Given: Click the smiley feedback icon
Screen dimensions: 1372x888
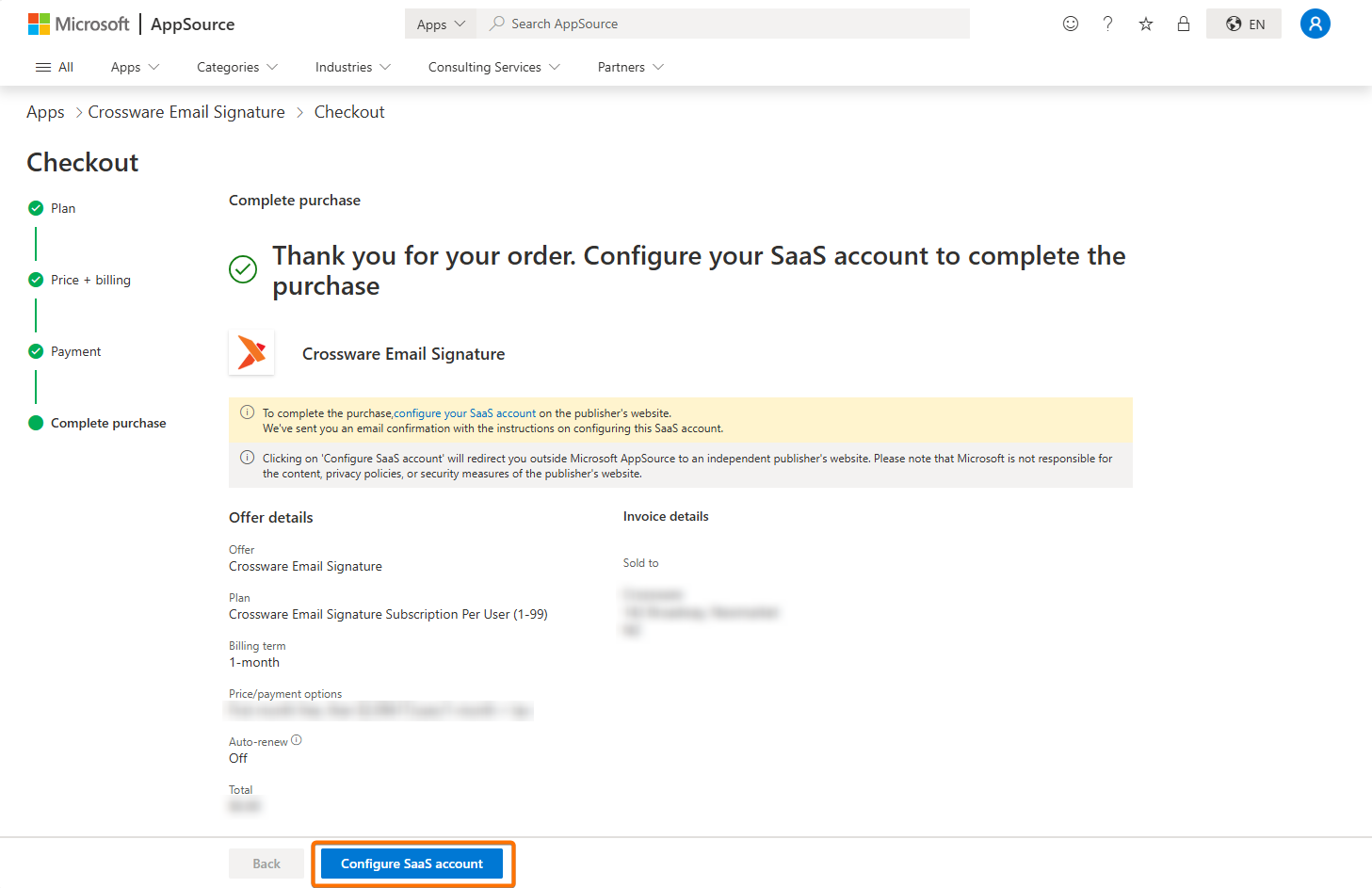Looking at the screenshot, I should click(1070, 24).
